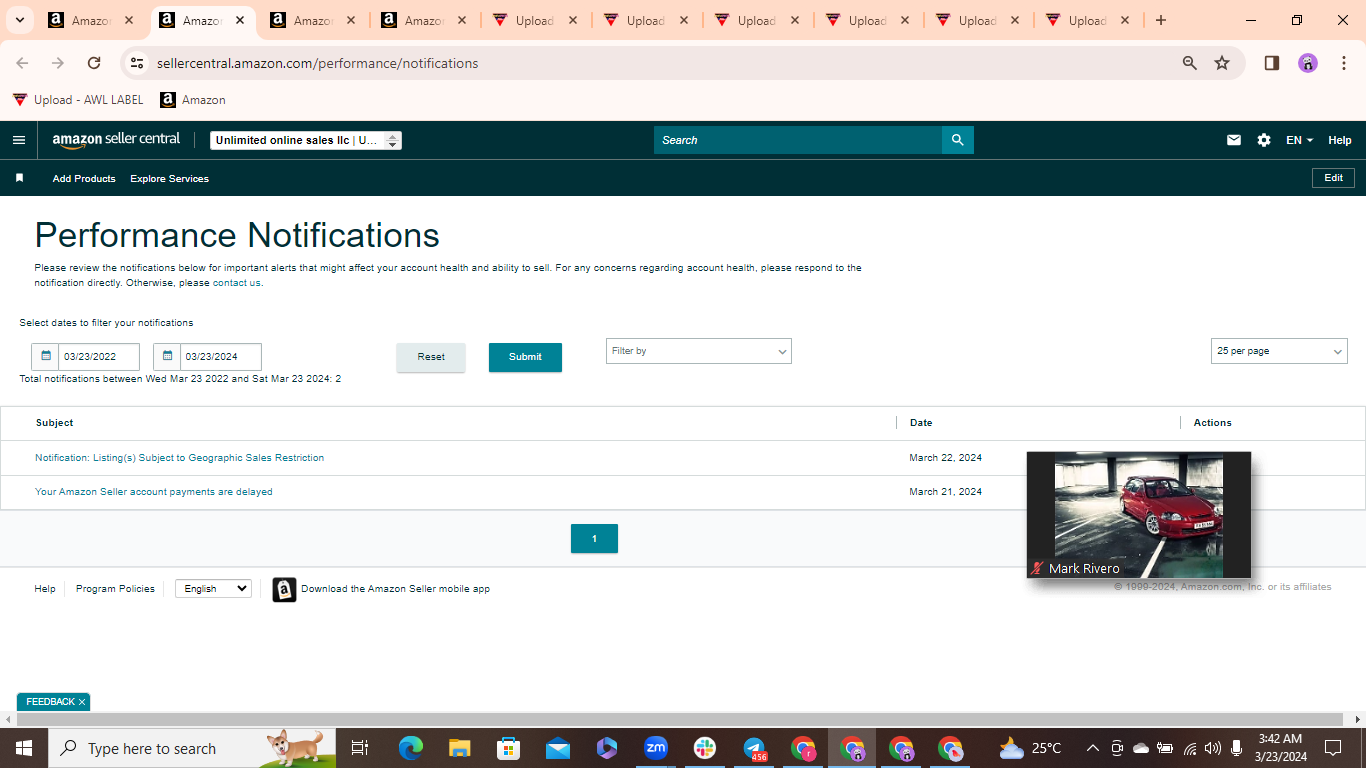Click the Submit button
This screenshot has width=1366, height=768.
tap(525, 357)
